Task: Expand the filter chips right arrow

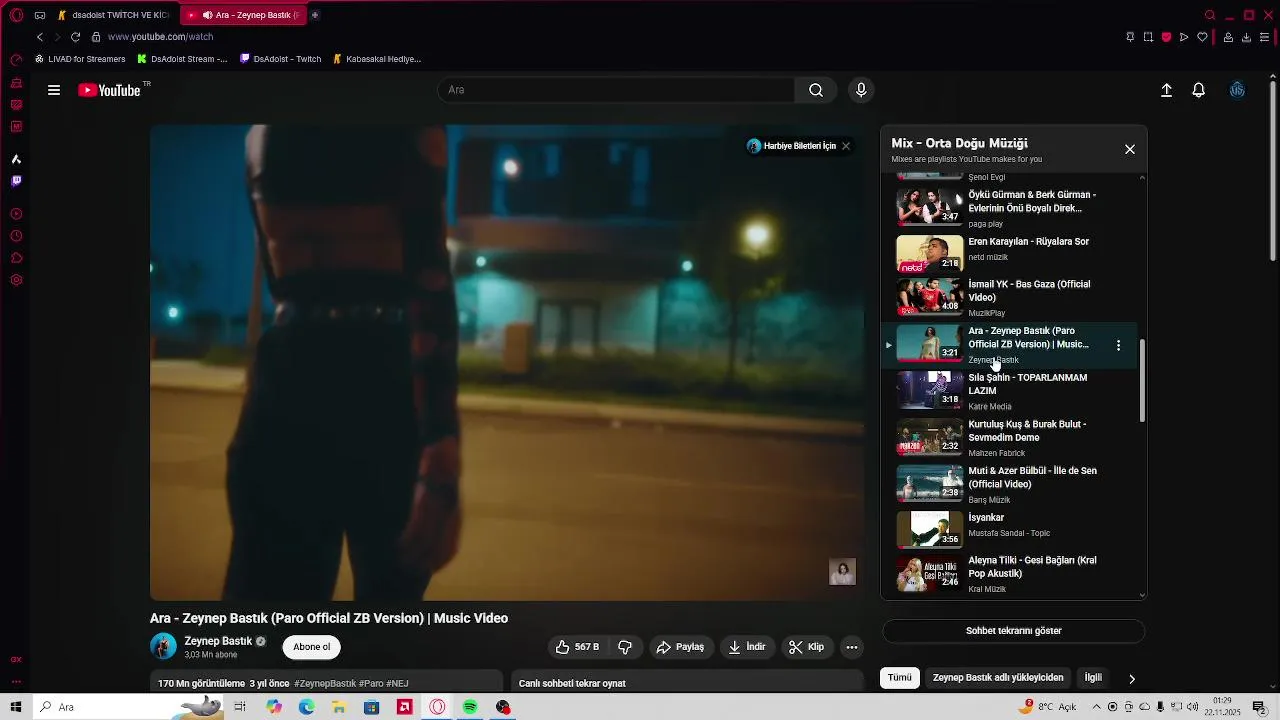Action: (1132, 678)
